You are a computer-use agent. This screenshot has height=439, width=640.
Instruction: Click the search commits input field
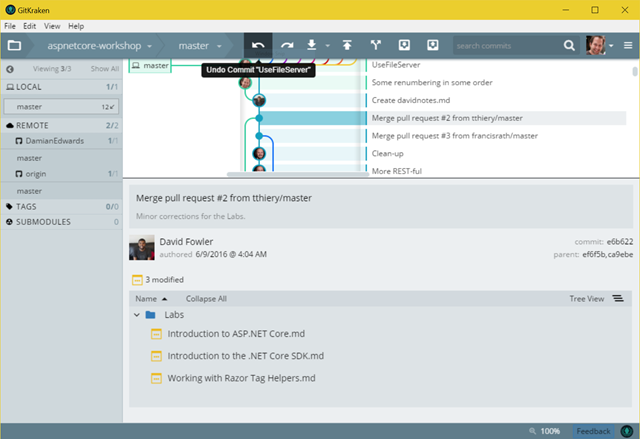(514, 45)
